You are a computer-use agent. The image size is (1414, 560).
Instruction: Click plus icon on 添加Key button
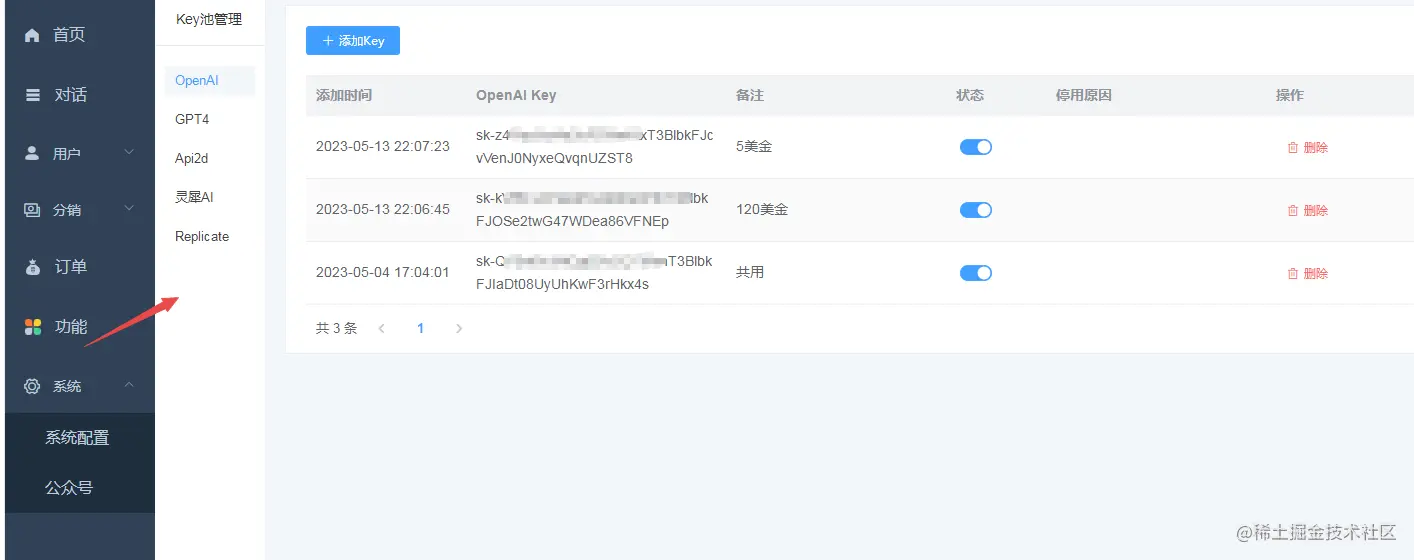coord(328,41)
